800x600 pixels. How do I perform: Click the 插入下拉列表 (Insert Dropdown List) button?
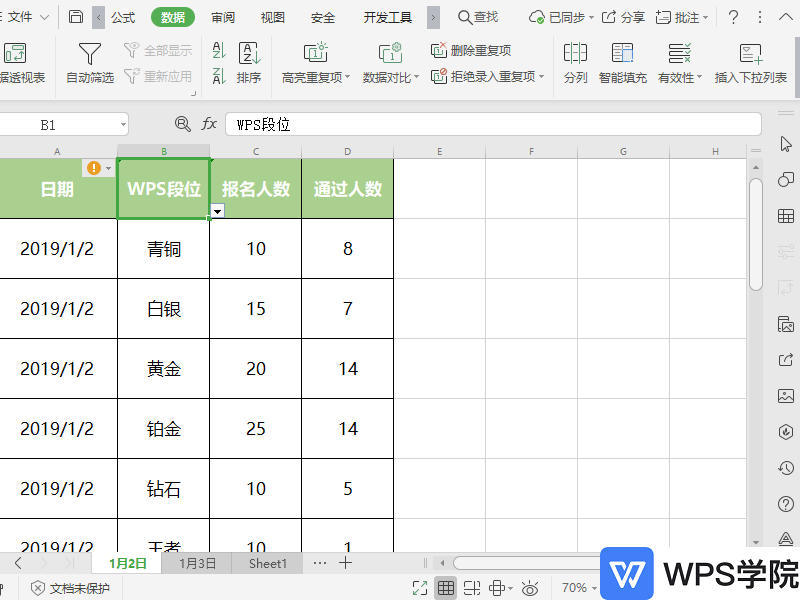pos(750,60)
